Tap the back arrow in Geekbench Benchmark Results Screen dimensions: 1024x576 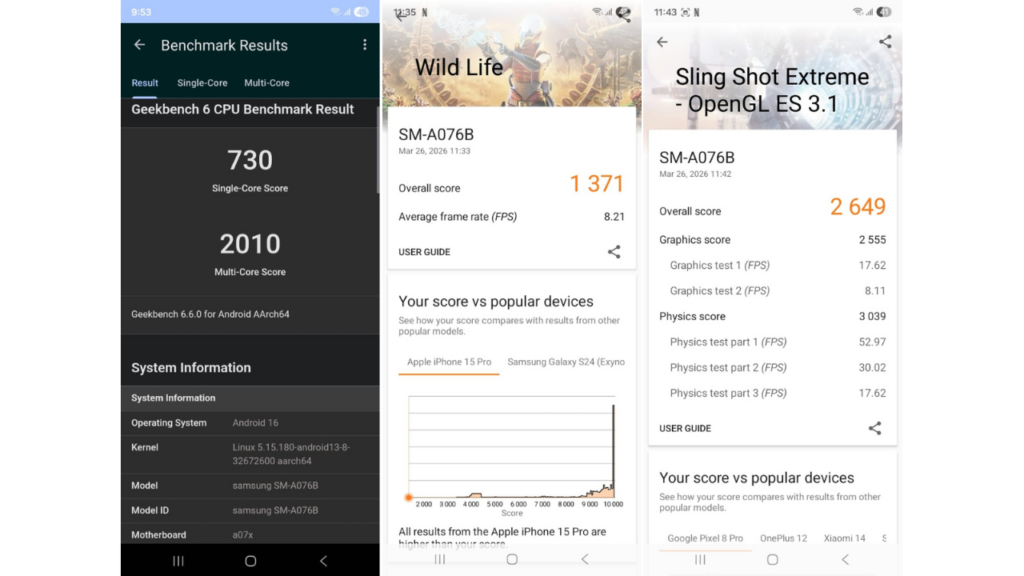(139, 45)
